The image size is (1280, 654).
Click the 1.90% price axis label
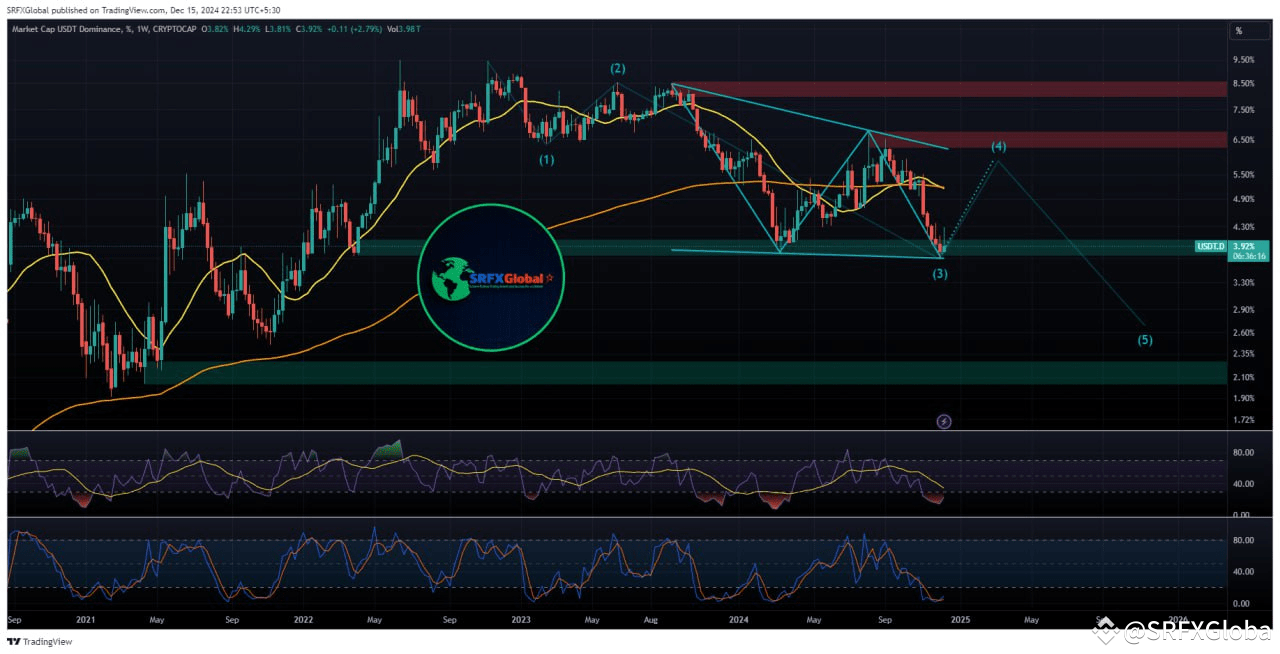(1244, 397)
